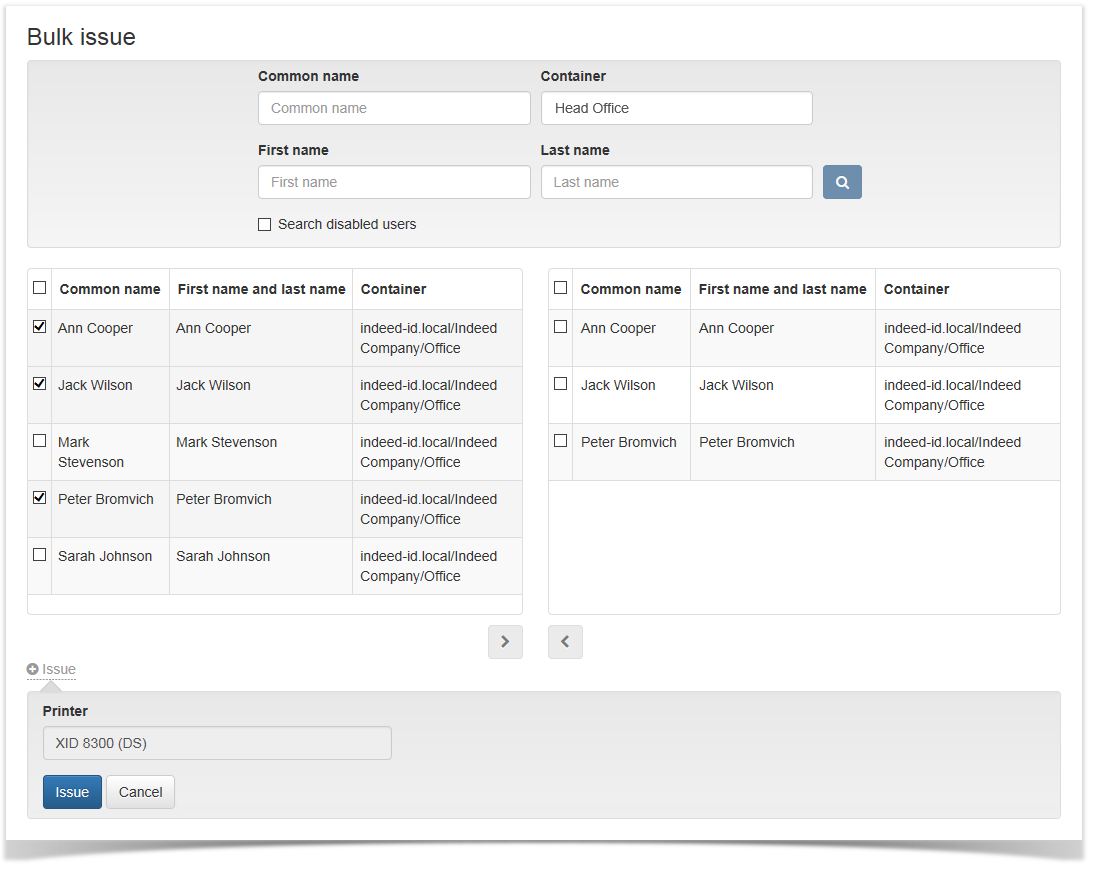1096x869 pixels.
Task: Select all users in the left table header
Action: [x=39, y=287]
